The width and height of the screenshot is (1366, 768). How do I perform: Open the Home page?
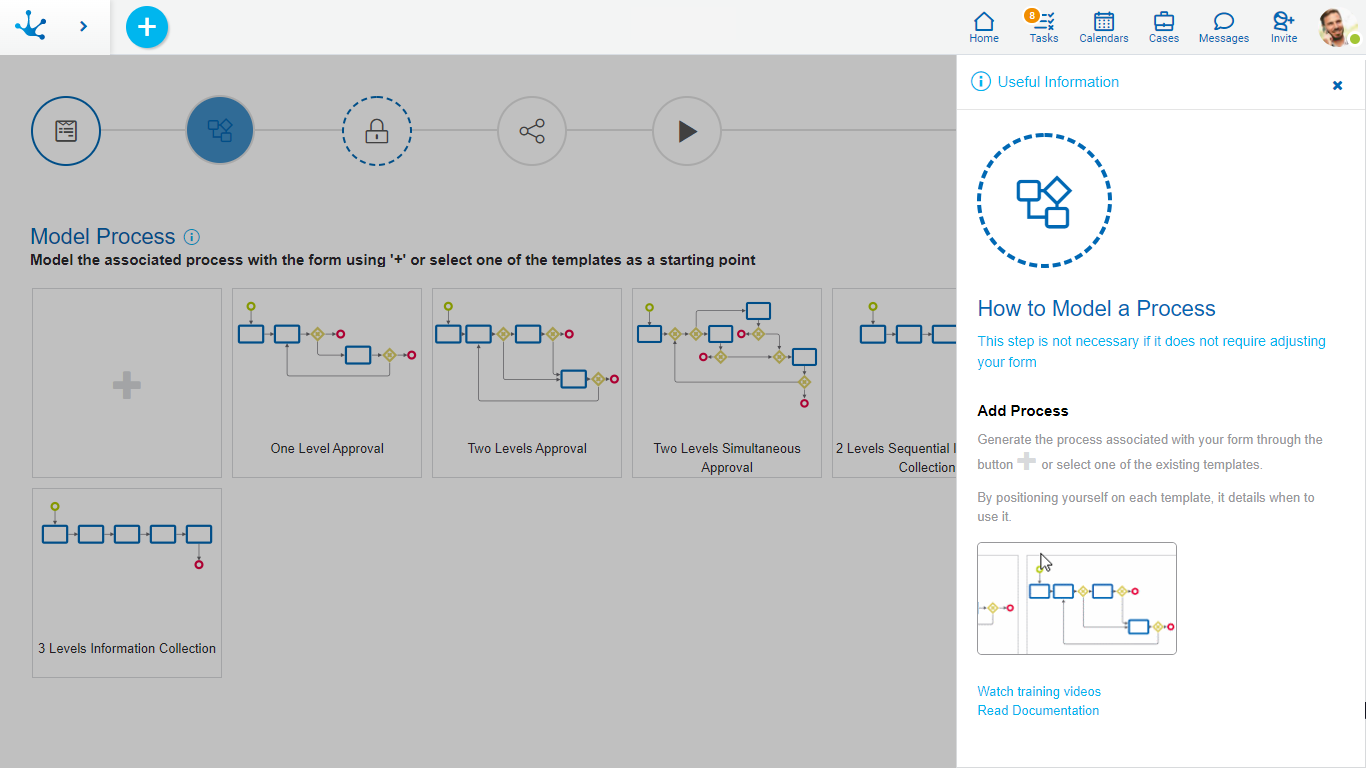(983, 27)
